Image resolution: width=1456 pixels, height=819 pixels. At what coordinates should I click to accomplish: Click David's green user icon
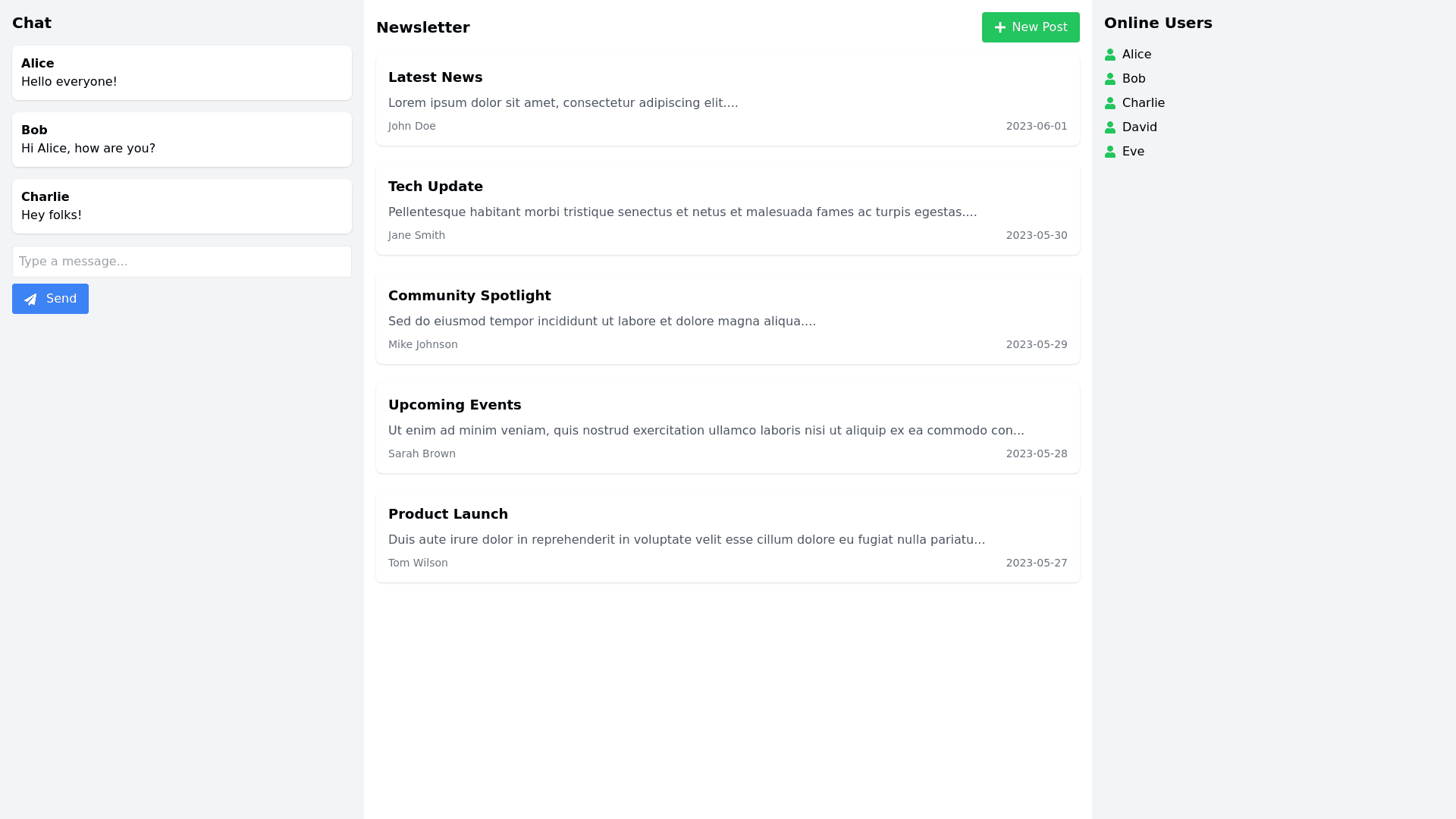coord(1110,127)
